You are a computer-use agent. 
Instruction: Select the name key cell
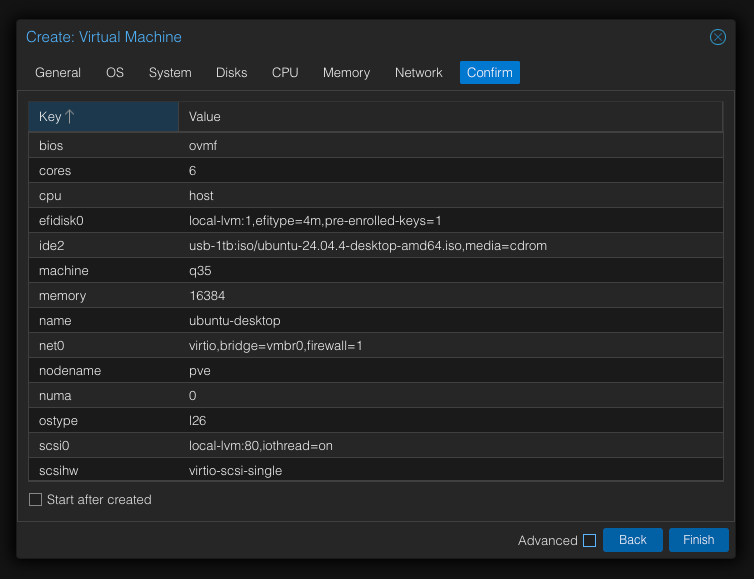103,321
